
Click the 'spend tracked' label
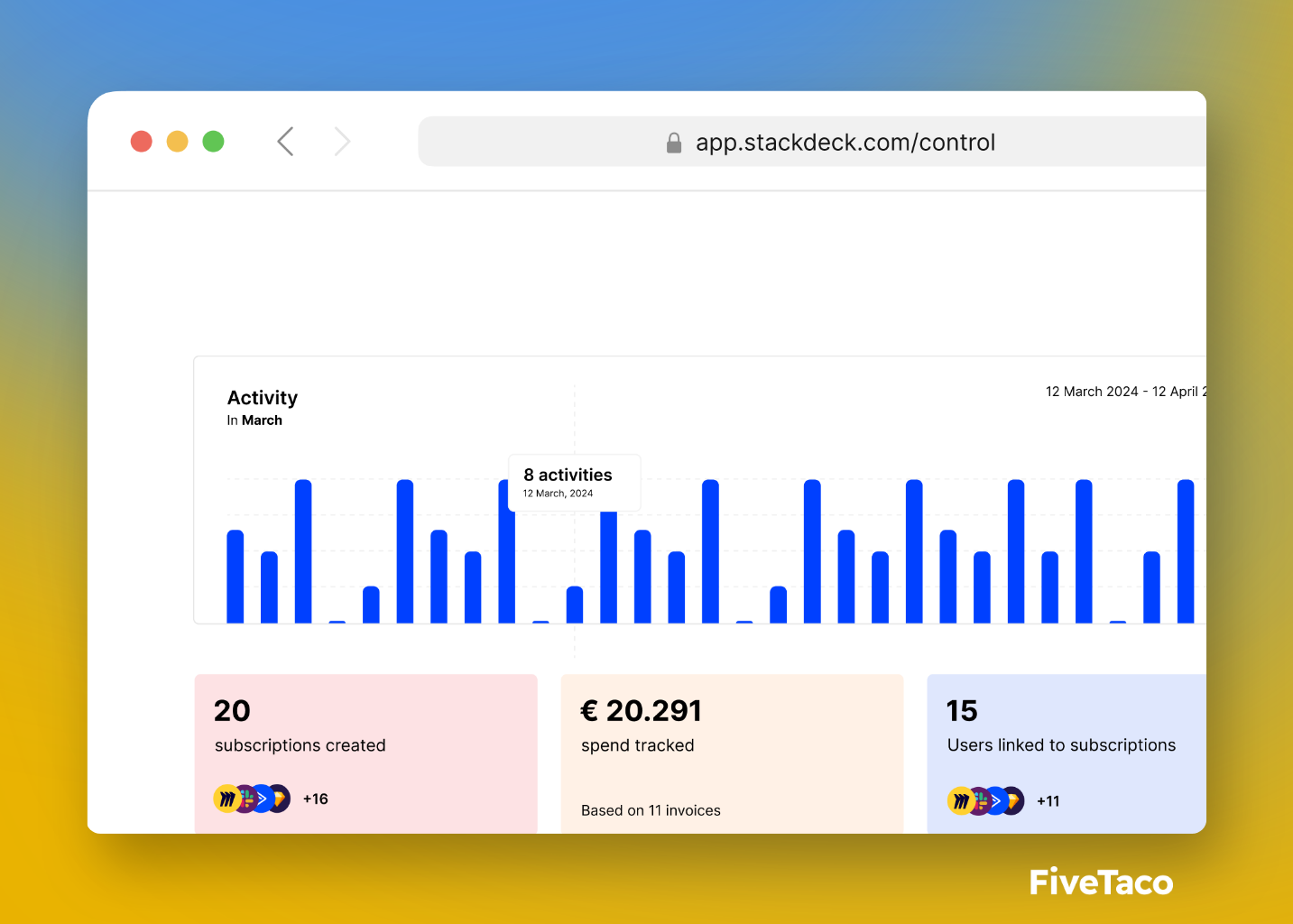point(638,745)
